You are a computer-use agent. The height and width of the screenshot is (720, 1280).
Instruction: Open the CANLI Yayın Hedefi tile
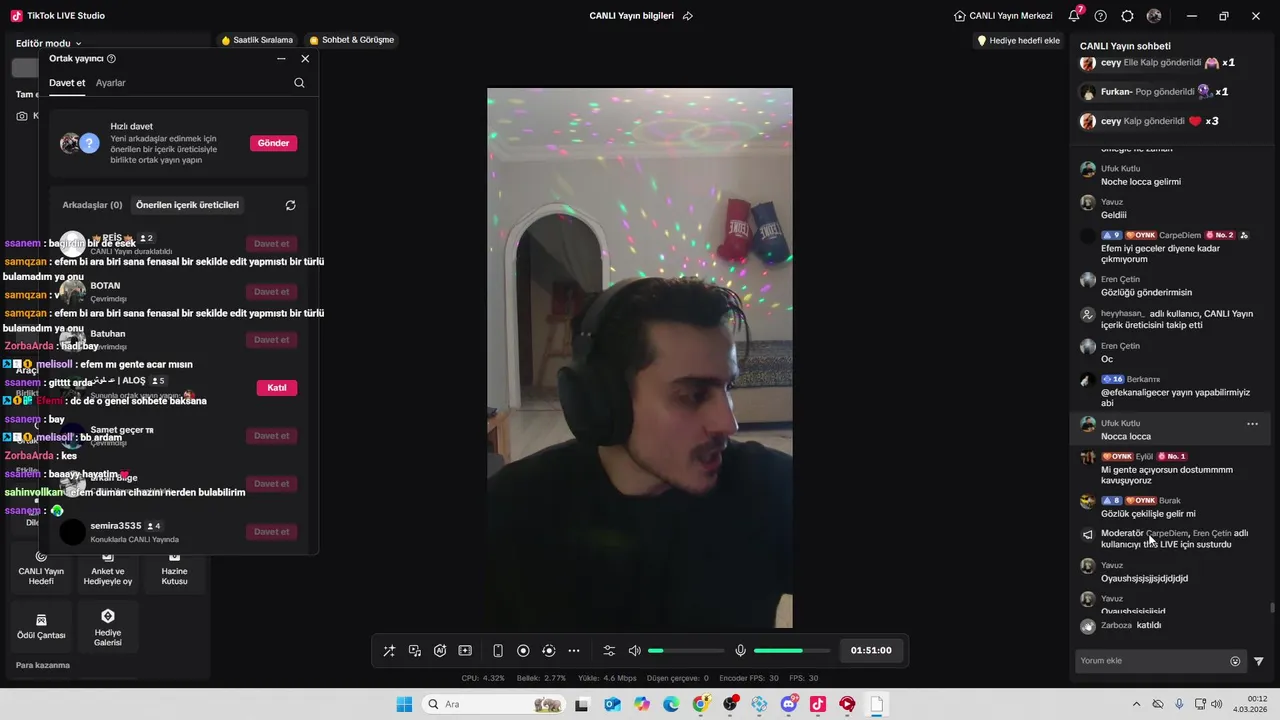coord(41,567)
